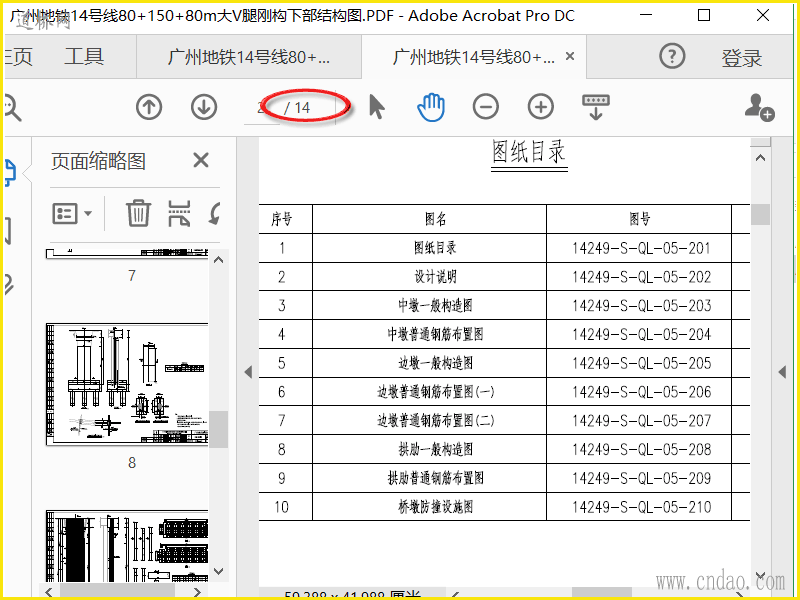Image resolution: width=800 pixels, height=600 pixels.
Task: Click the page number input field
Action: (262, 108)
